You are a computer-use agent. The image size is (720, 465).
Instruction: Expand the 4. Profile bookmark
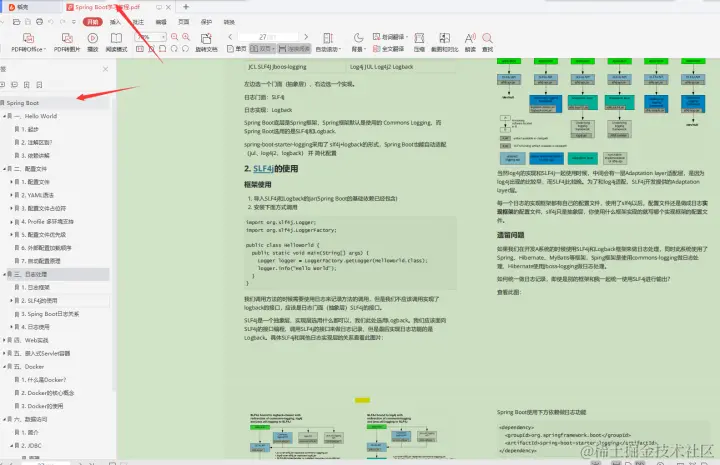[x=11, y=222]
